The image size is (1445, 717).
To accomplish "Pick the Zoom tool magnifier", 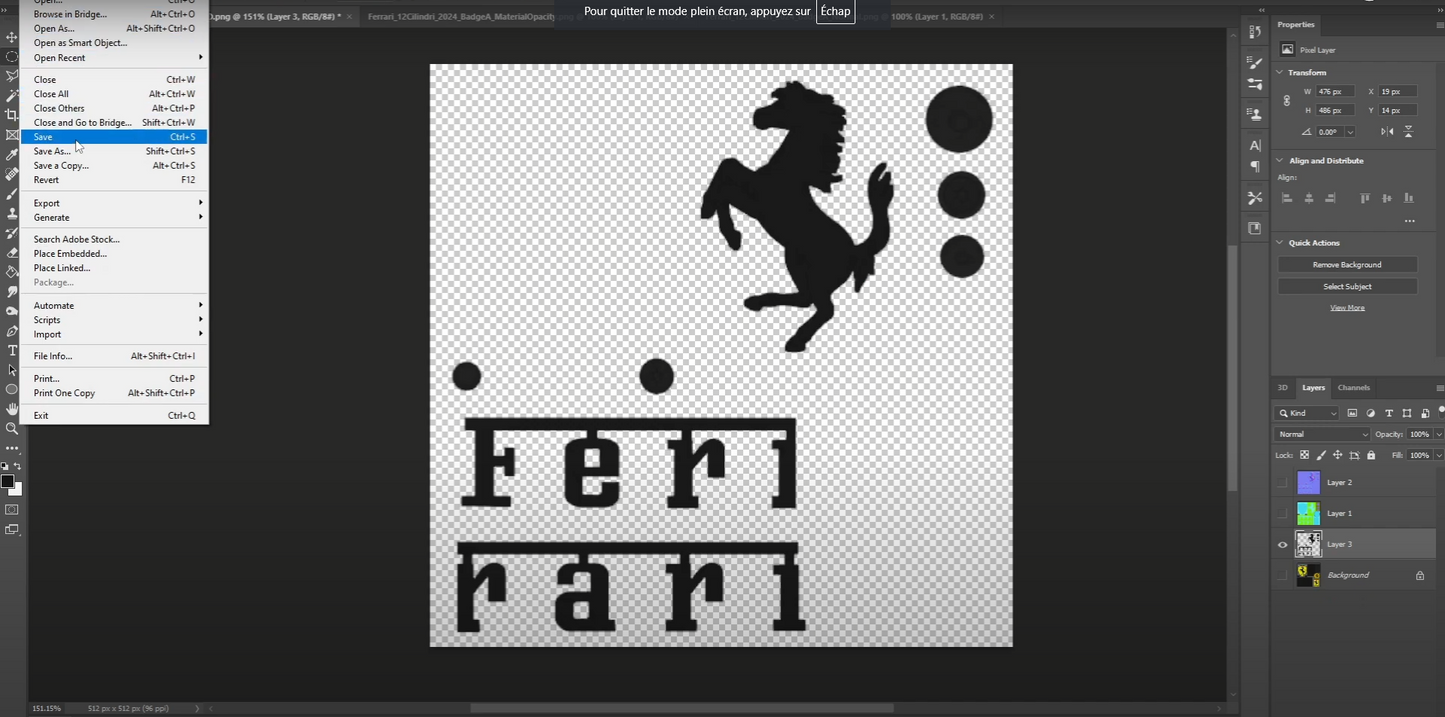I will (12, 428).
